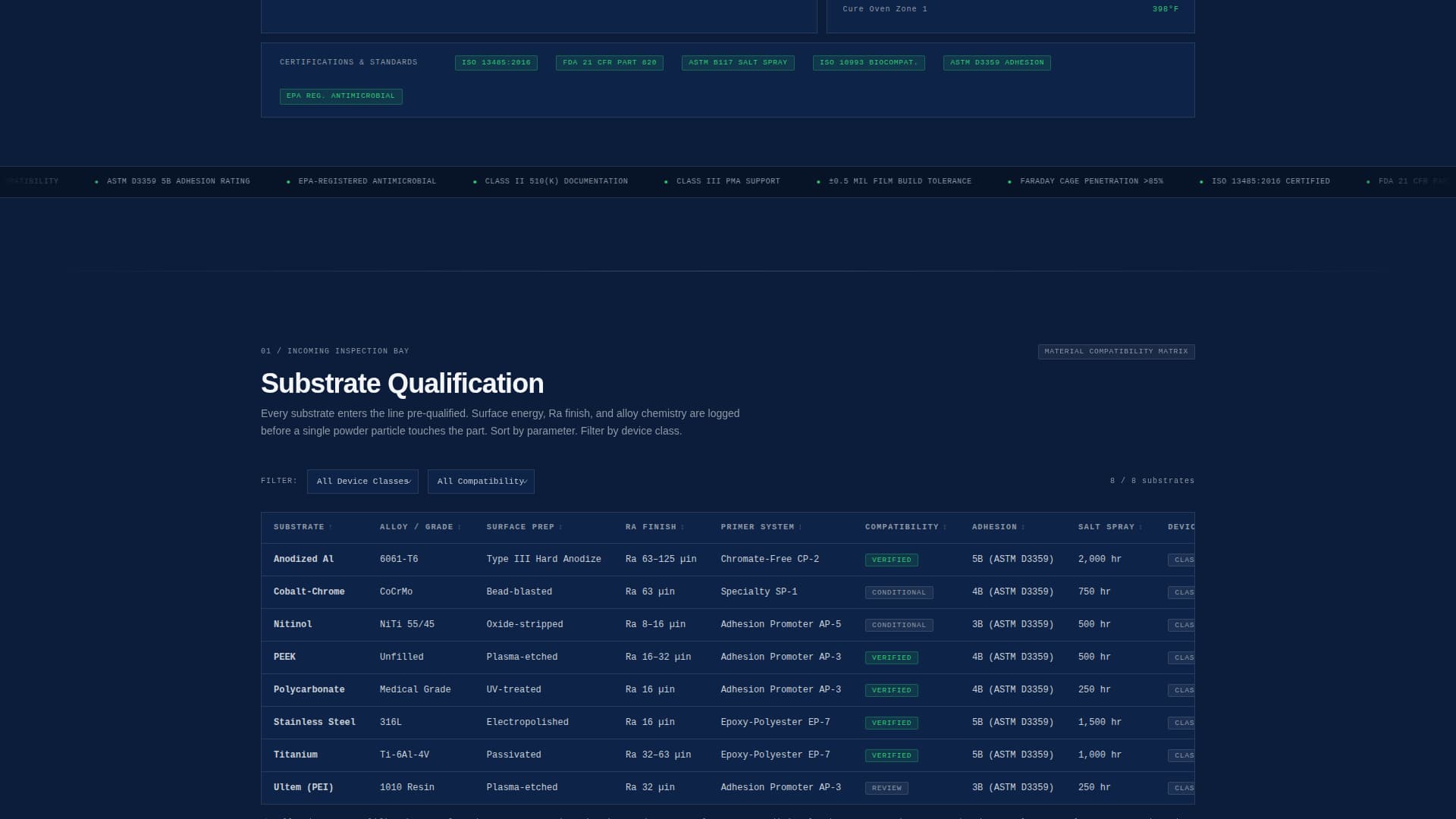Sort table by Substrate column arrow
Screen dimensions: 1456x819
(x=331, y=527)
